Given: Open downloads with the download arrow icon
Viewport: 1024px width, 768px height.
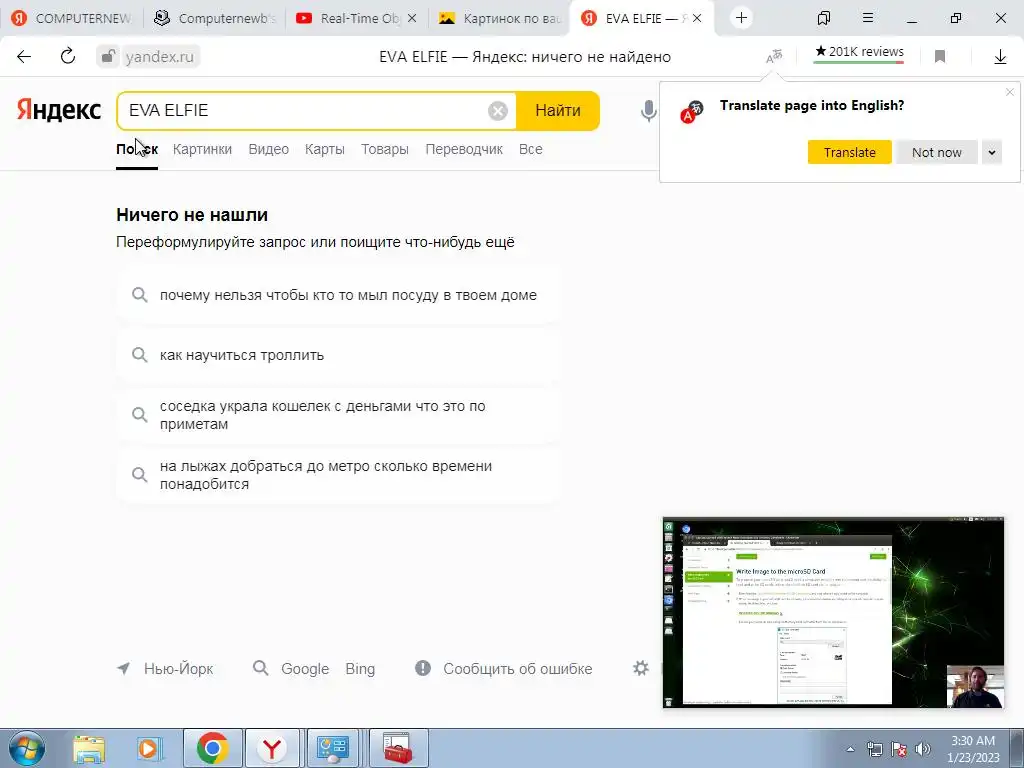Looking at the screenshot, I should click(x=1000, y=57).
